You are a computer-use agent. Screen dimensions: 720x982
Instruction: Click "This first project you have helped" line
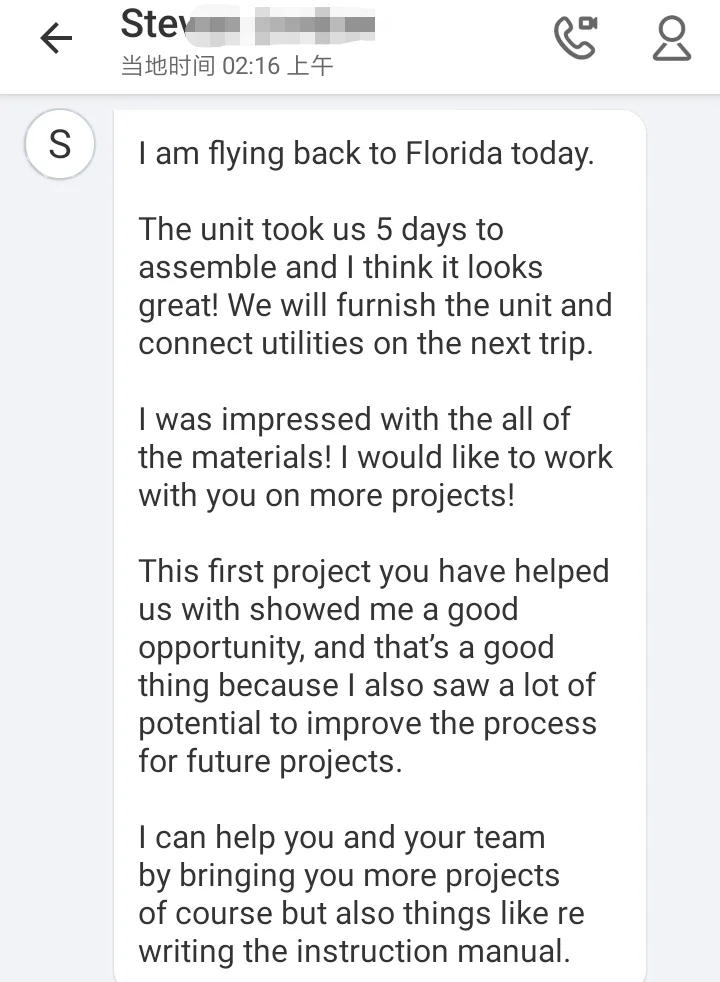point(373,571)
